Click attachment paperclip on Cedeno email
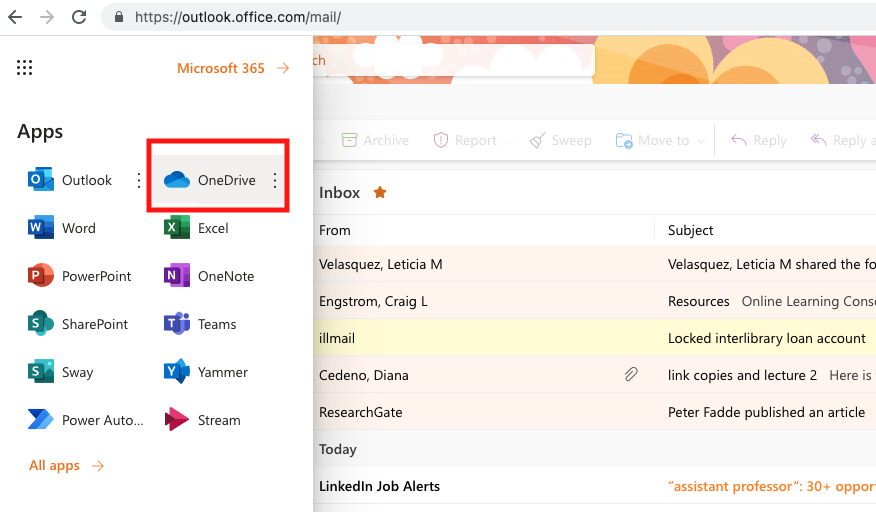The image size is (876, 512). (x=631, y=374)
